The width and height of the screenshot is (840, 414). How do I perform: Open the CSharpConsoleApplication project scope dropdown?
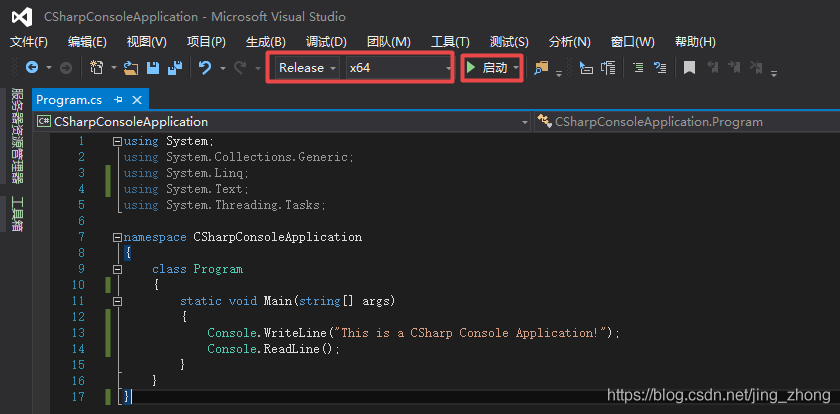pyautogui.click(x=282, y=122)
